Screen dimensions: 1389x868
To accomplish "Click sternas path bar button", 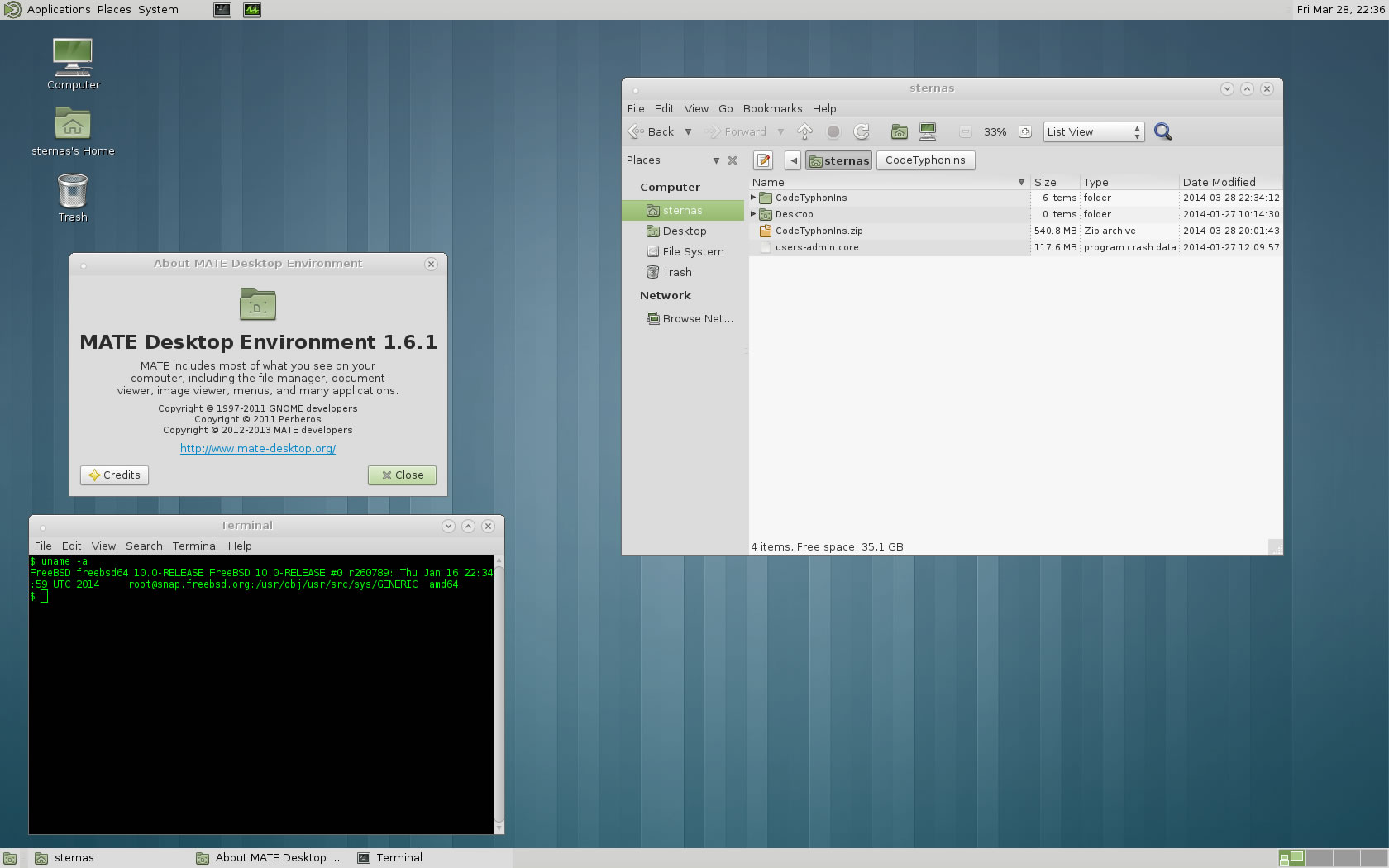I will point(838,160).
